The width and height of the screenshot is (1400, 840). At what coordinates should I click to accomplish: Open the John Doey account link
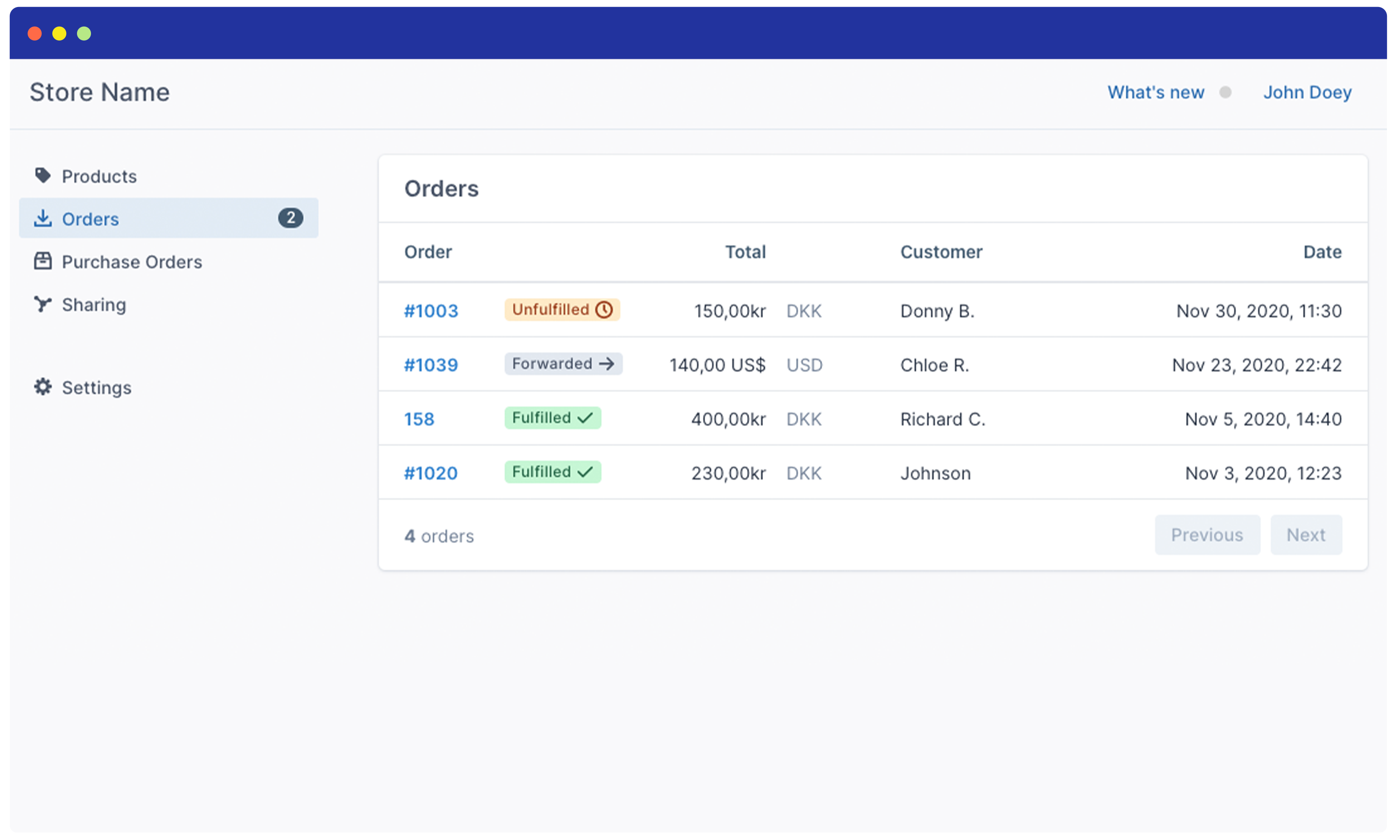(1307, 92)
